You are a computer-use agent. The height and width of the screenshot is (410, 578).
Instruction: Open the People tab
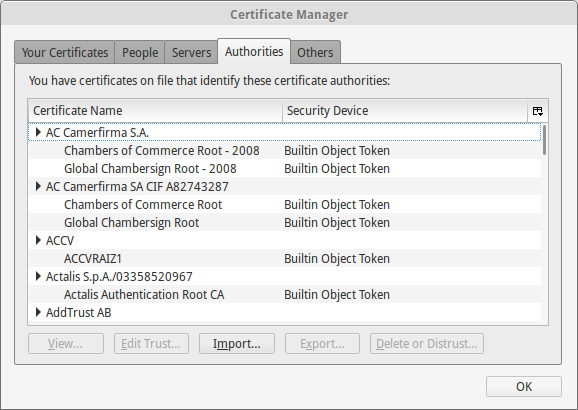point(140,52)
